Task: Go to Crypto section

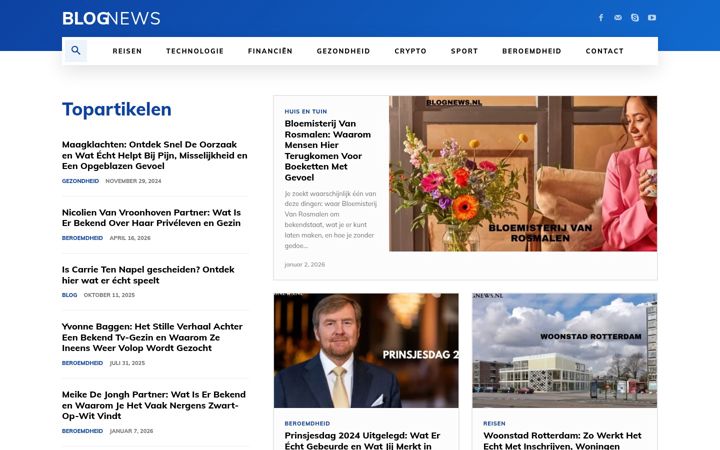Action: point(410,51)
